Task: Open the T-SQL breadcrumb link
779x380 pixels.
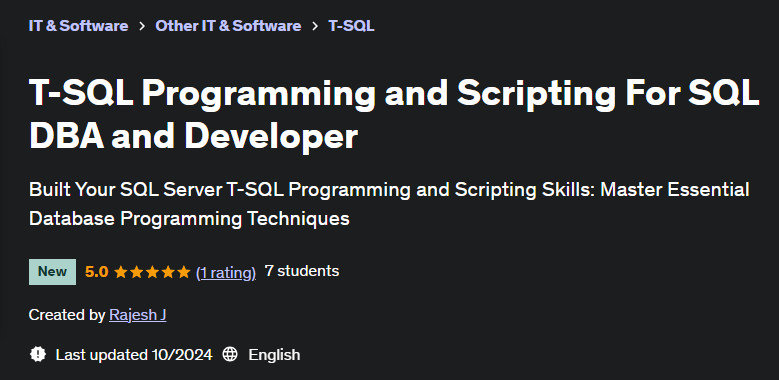Action: [351, 26]
